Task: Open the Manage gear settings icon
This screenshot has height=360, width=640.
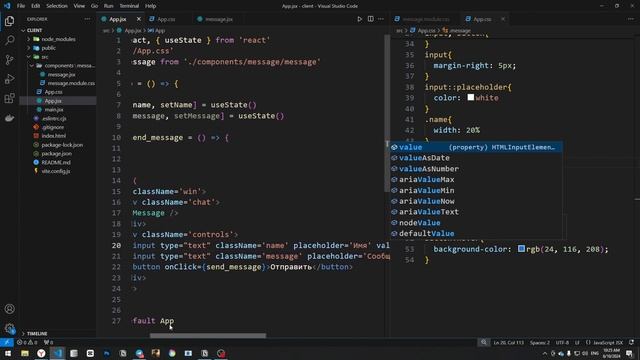Action: click(x=9, y=328)
